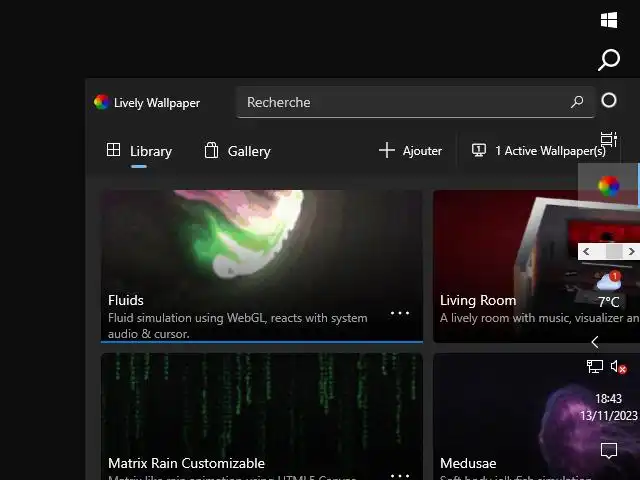Click the monitor icon beside Active Wallpaper(s)
The image size is (640, 480).
click(478, 150)
